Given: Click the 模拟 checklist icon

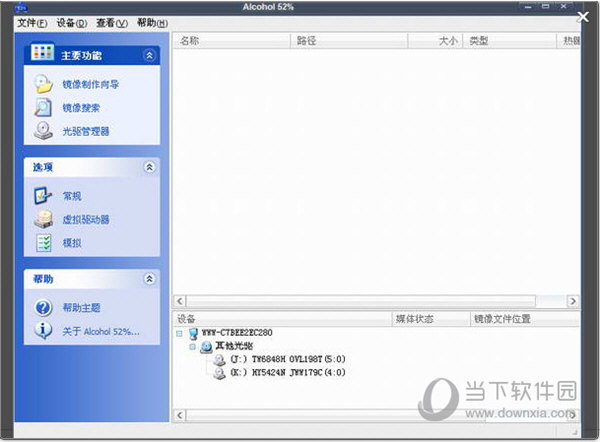Looking at the screenshot, I should [44, 243].
